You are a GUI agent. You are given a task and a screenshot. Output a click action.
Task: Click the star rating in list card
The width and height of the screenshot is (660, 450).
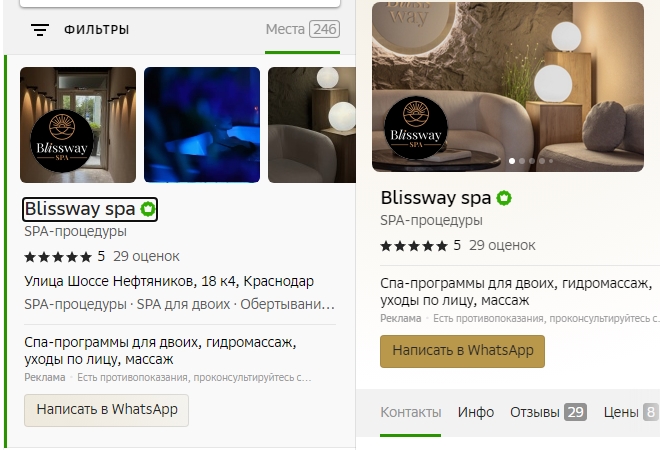click(58, 257)
